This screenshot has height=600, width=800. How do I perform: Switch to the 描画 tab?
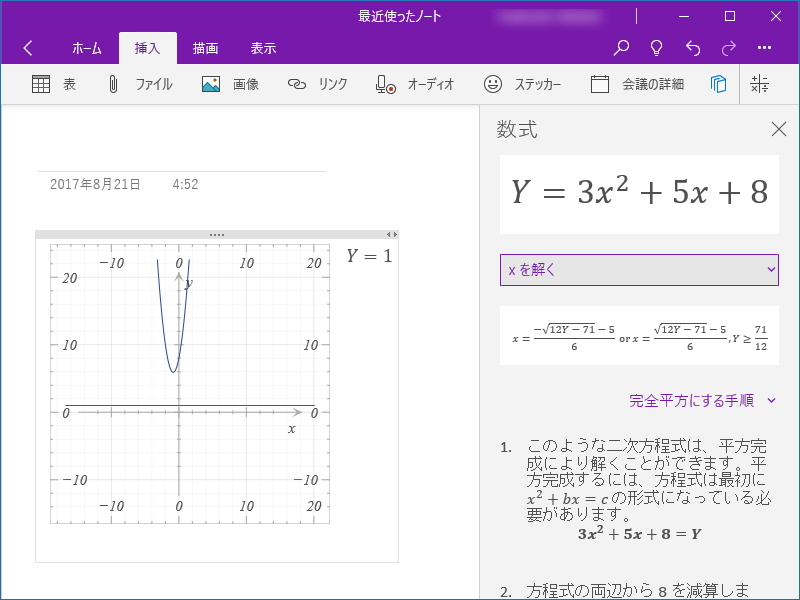205,47
